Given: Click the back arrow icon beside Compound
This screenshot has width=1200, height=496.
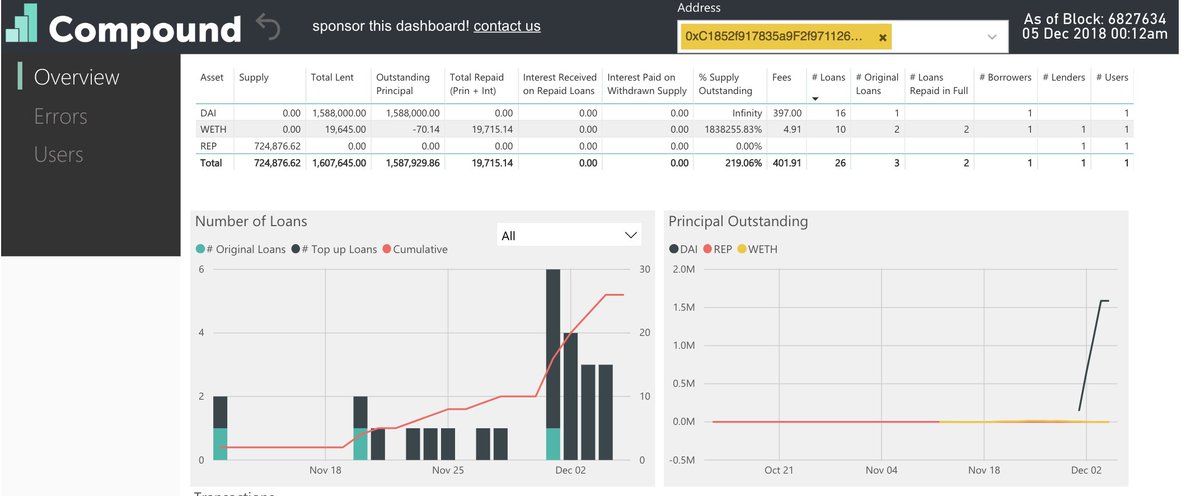Looking at the screenshot, I should pyautogui.click(x=268, y=25).
